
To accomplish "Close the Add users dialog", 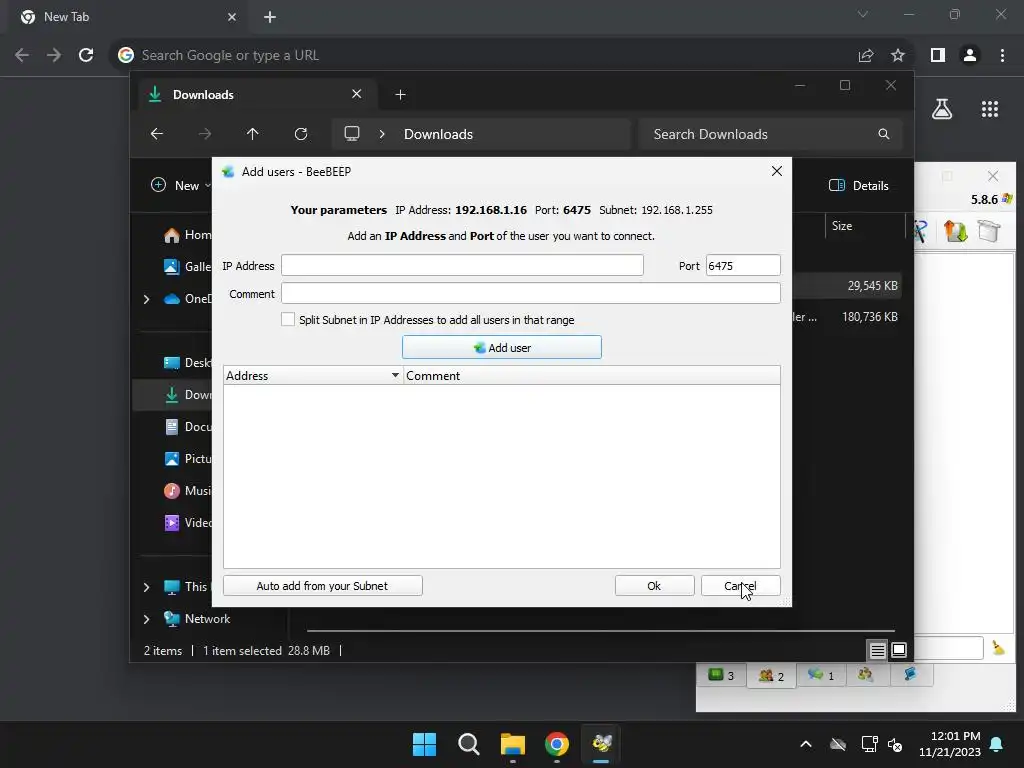I will pyautogui.click(x=776, y=171).
